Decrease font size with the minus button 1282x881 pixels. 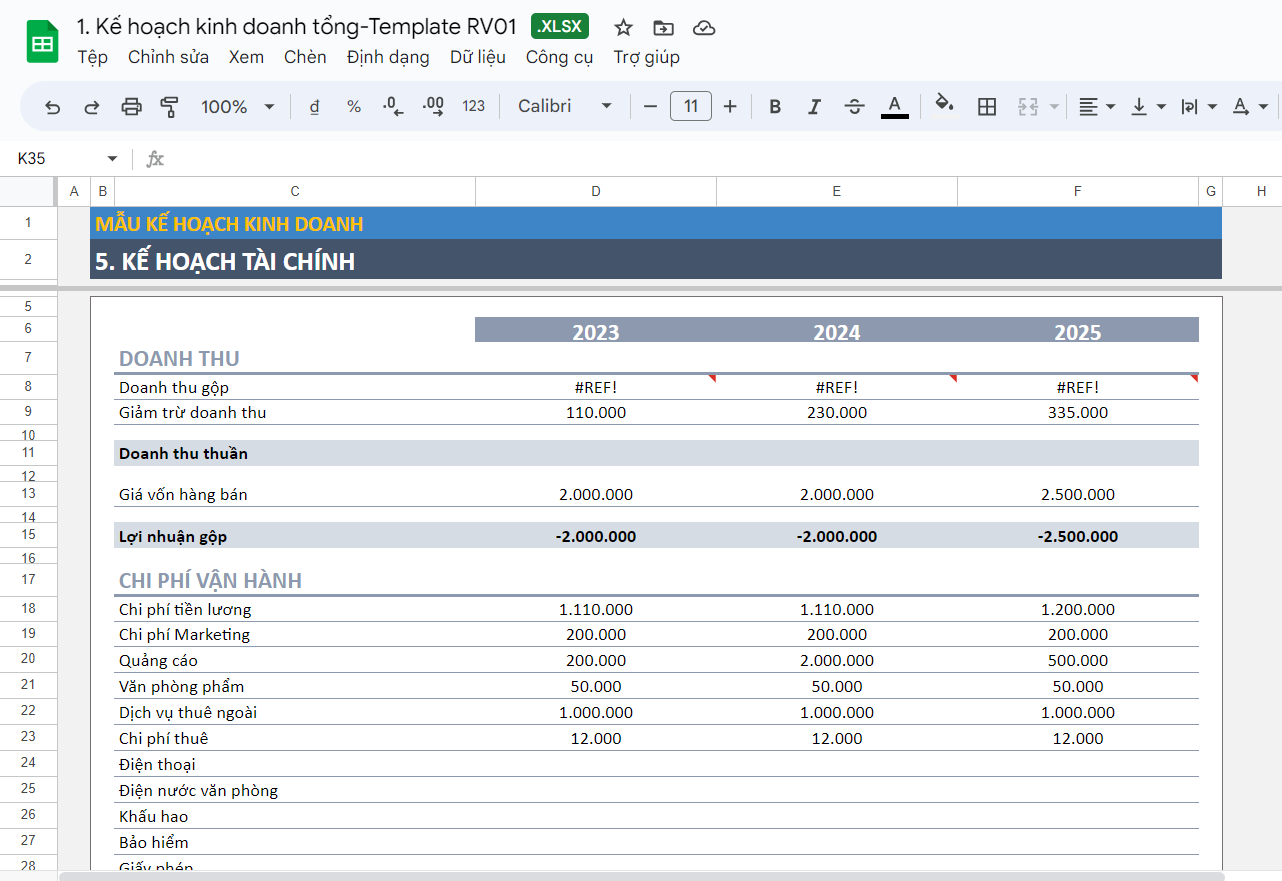[x=650, y=106]
